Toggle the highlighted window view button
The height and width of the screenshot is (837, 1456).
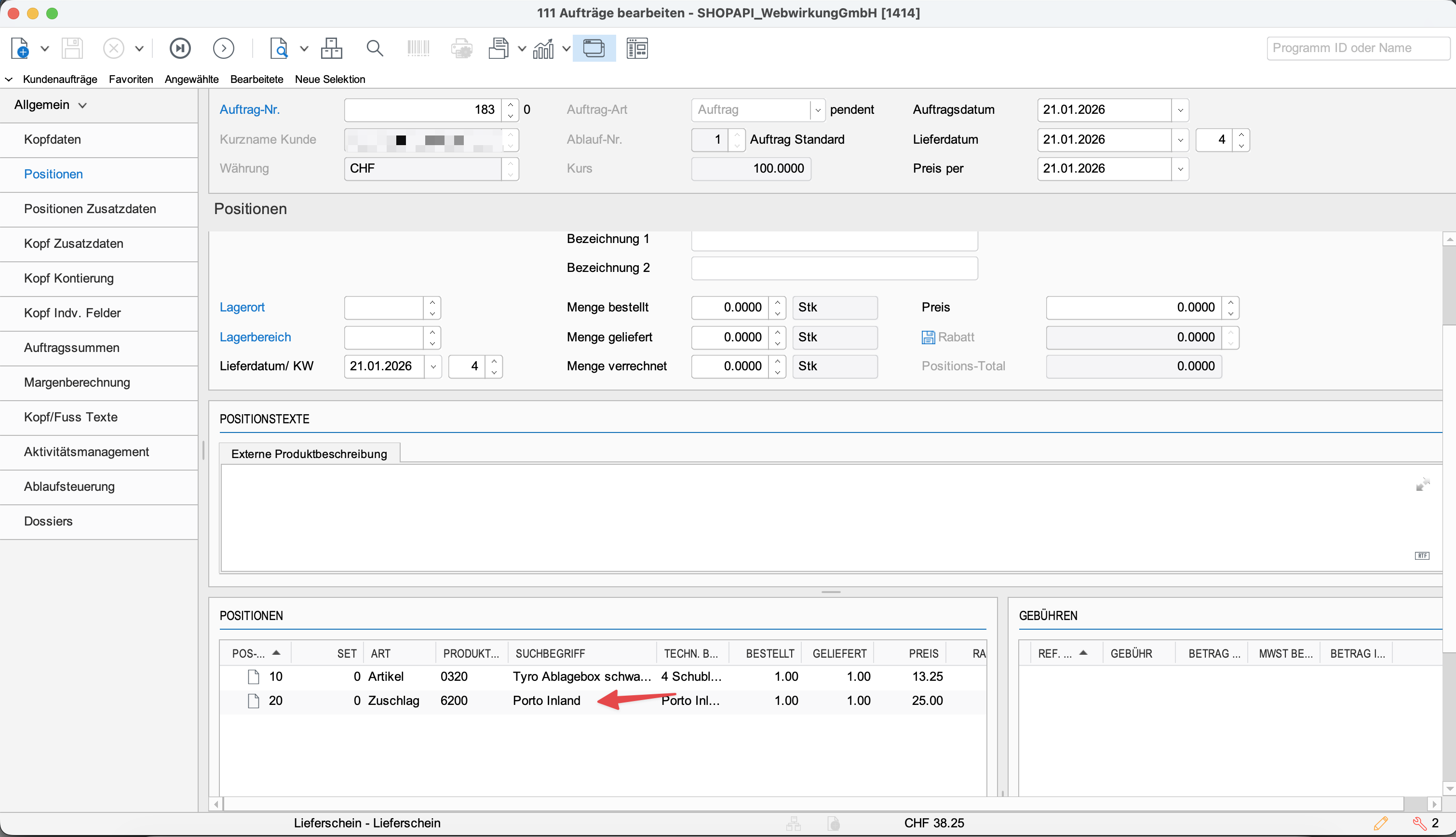point(594,48)
